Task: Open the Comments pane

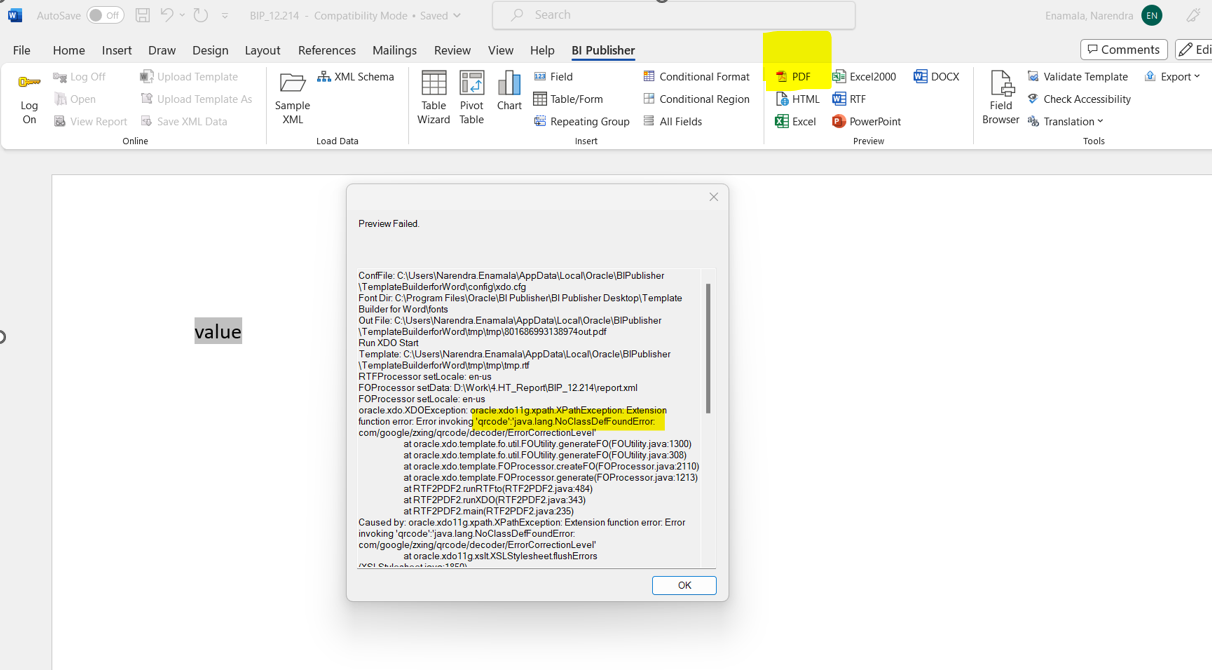Action: (1124, 50)
